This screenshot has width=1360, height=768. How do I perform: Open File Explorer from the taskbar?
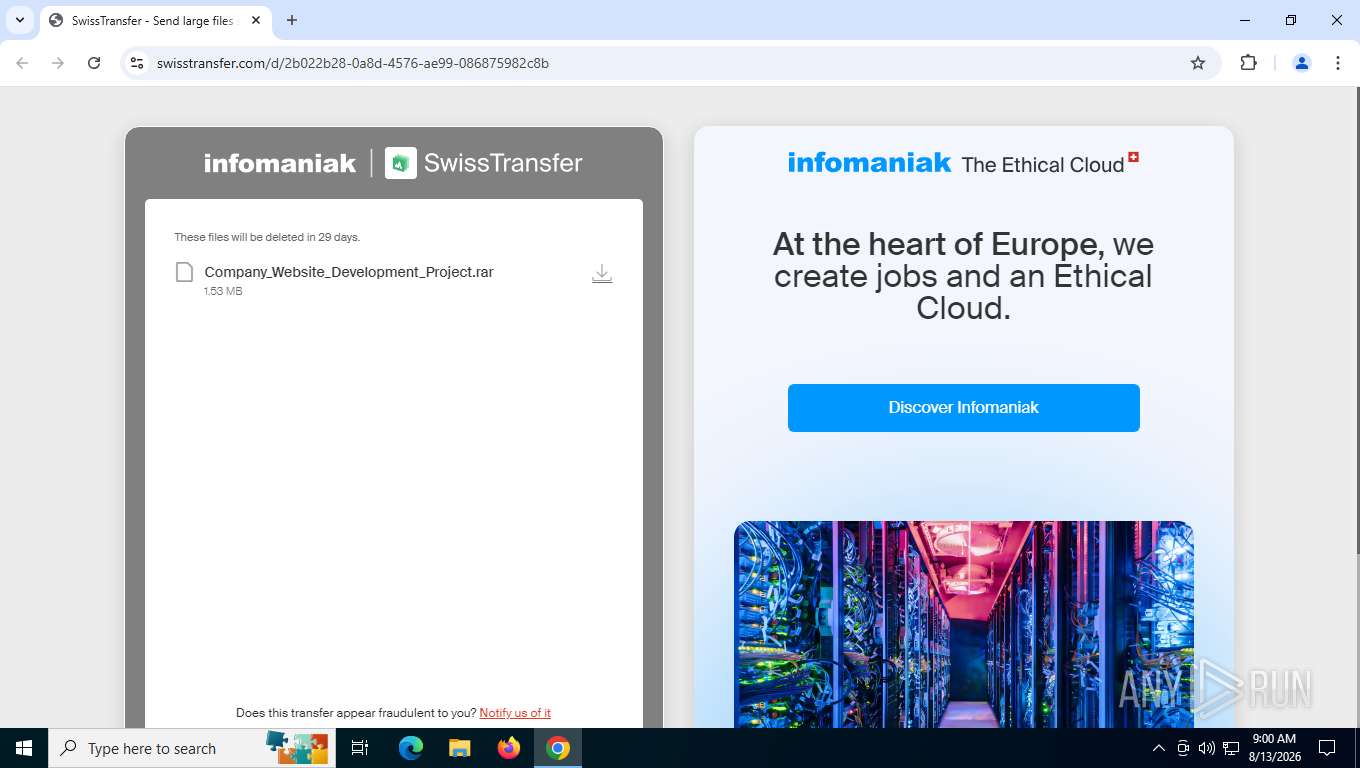point(459,748)
